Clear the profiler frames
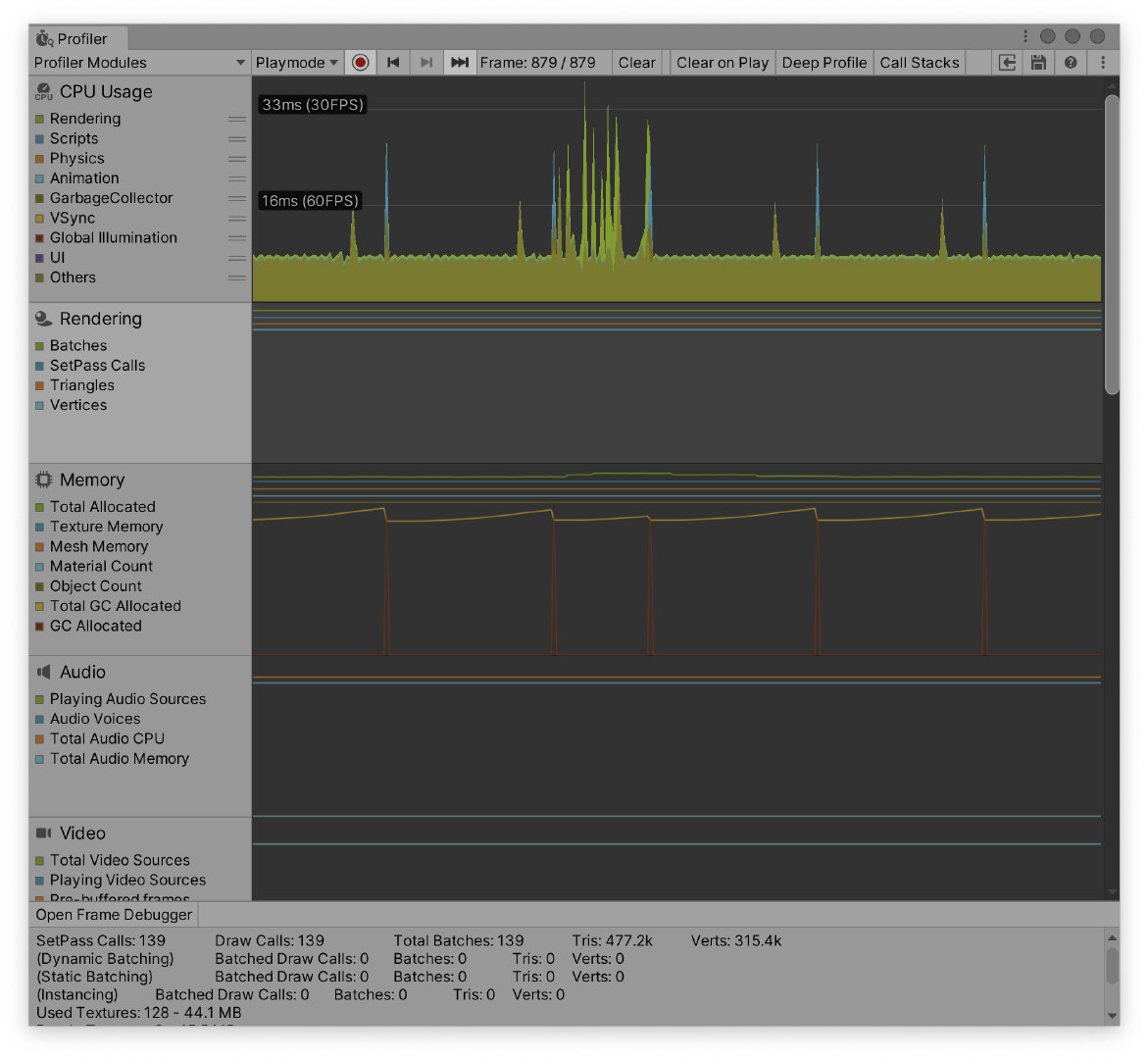1148x1059 pixels. point(636,62)
